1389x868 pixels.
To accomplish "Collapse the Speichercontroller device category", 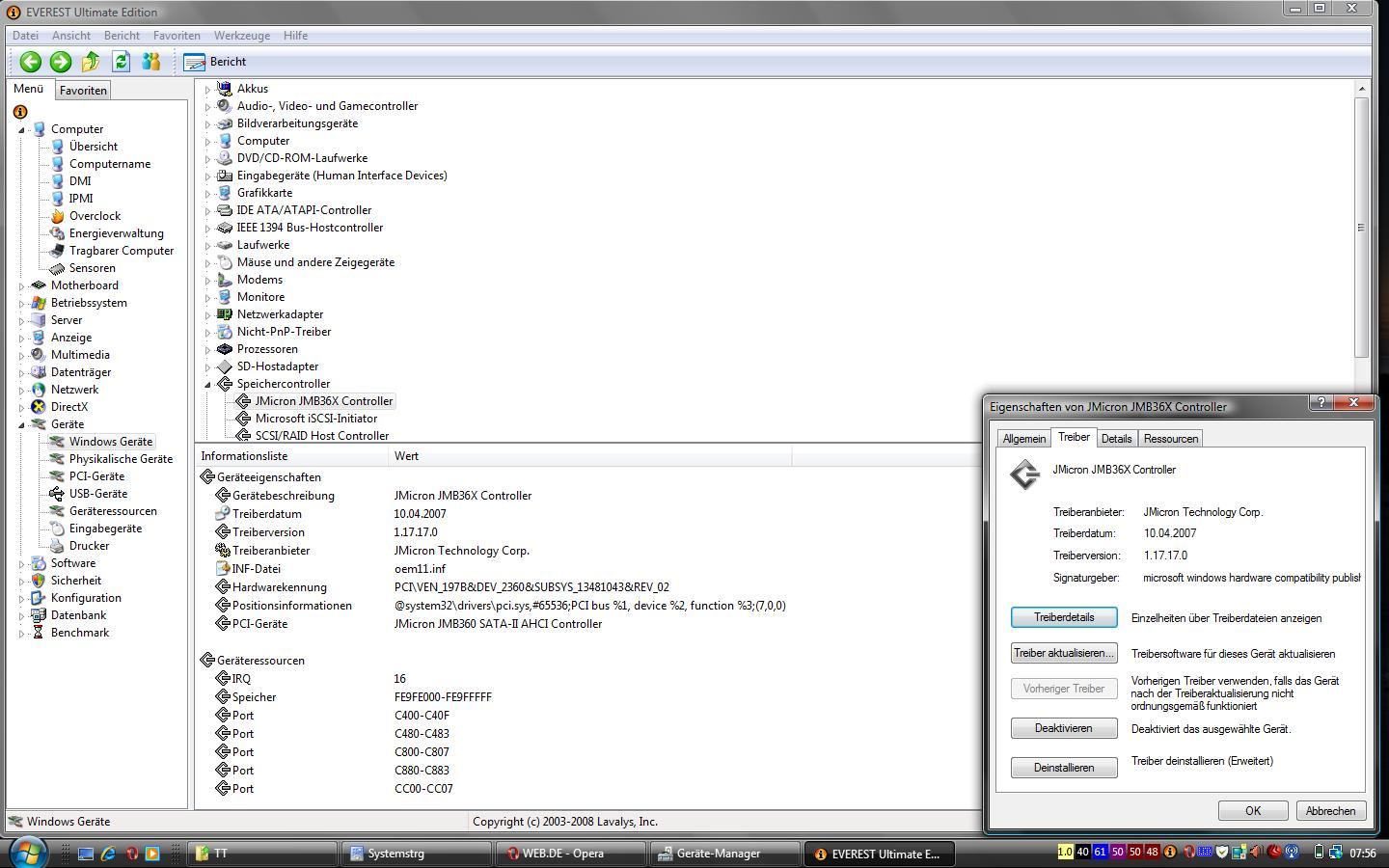I will tap(207, 384).
